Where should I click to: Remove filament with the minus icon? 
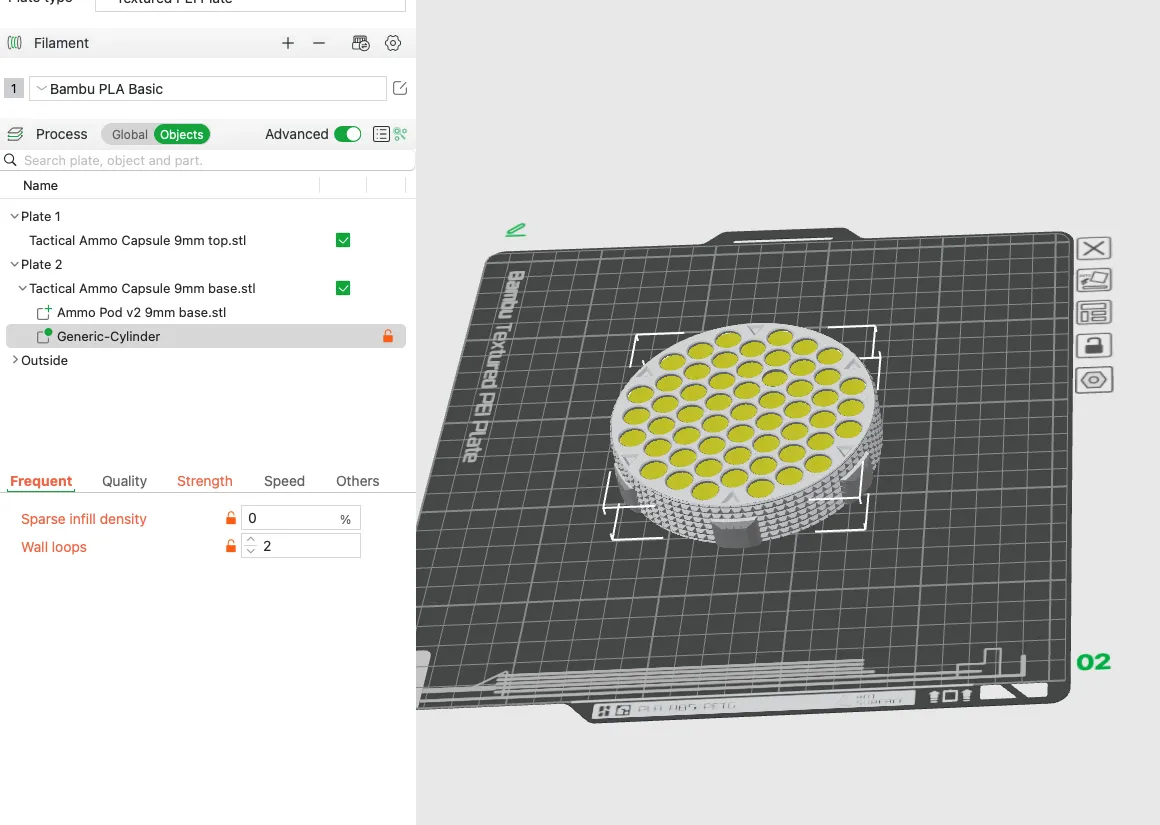click(319, 43)
